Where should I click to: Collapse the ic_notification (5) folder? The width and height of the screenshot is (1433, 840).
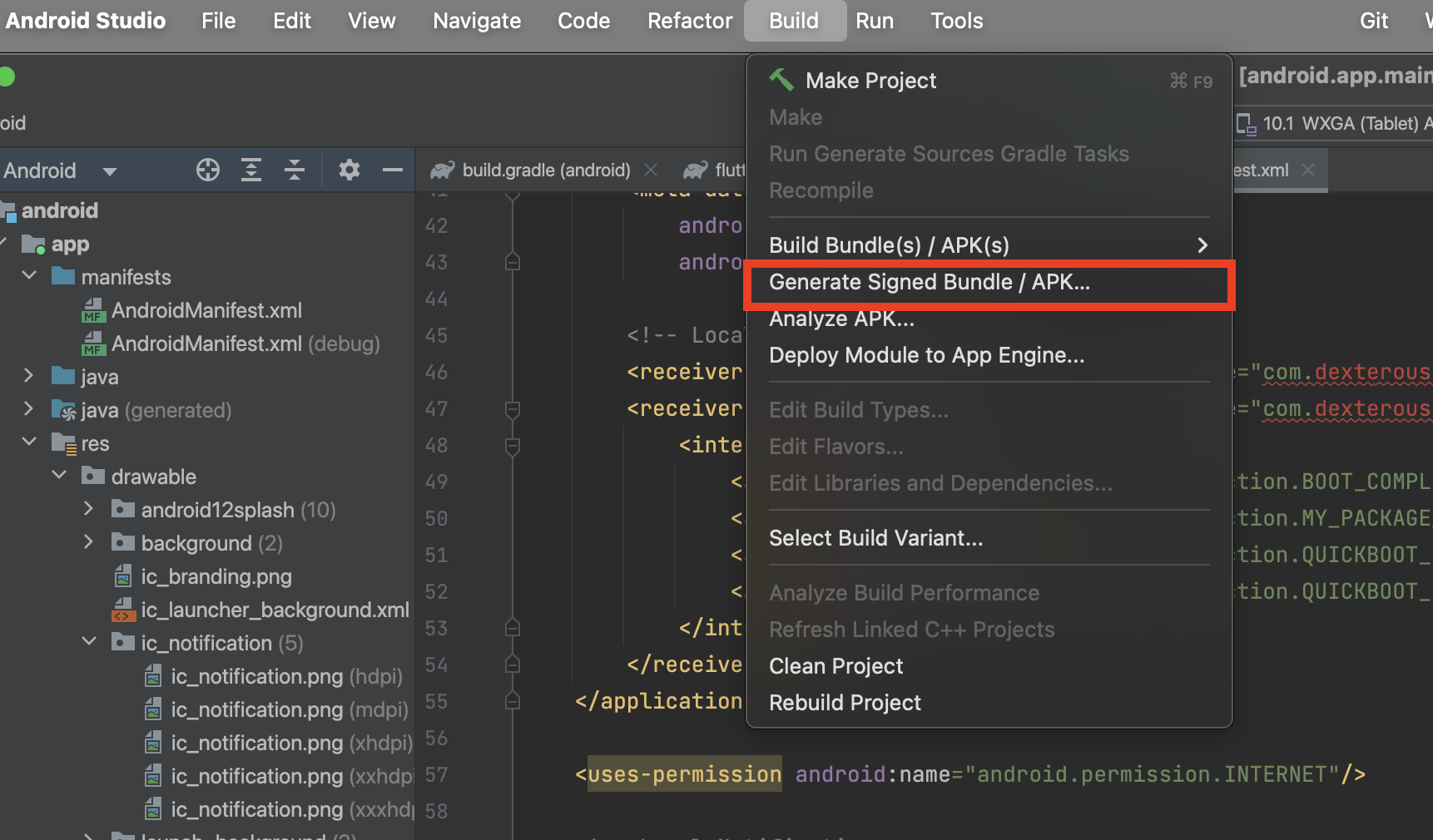[89, 641]
